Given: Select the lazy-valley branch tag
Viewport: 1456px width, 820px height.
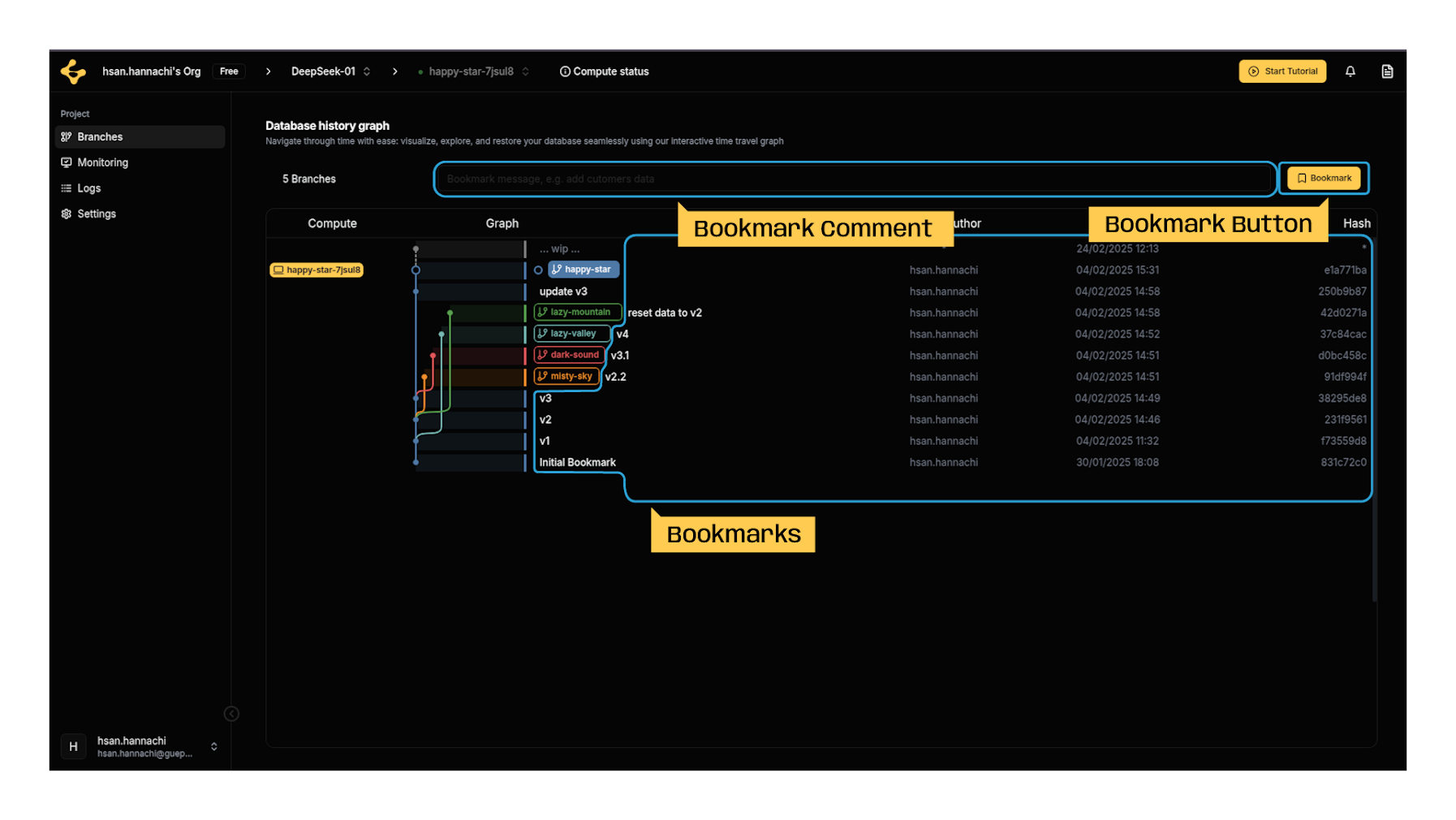Looking at the screenshot, I should click(x=572, y=334).
